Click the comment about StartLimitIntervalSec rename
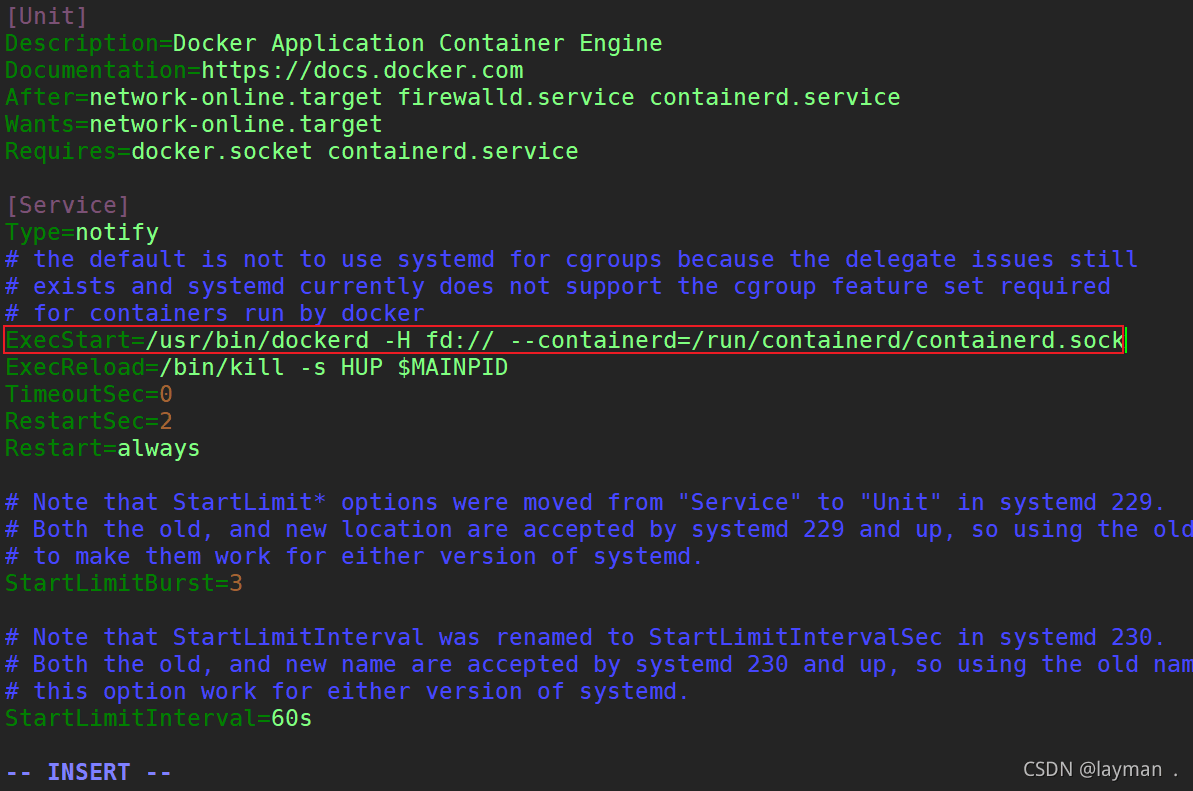1193x791 pixels. 585,637
